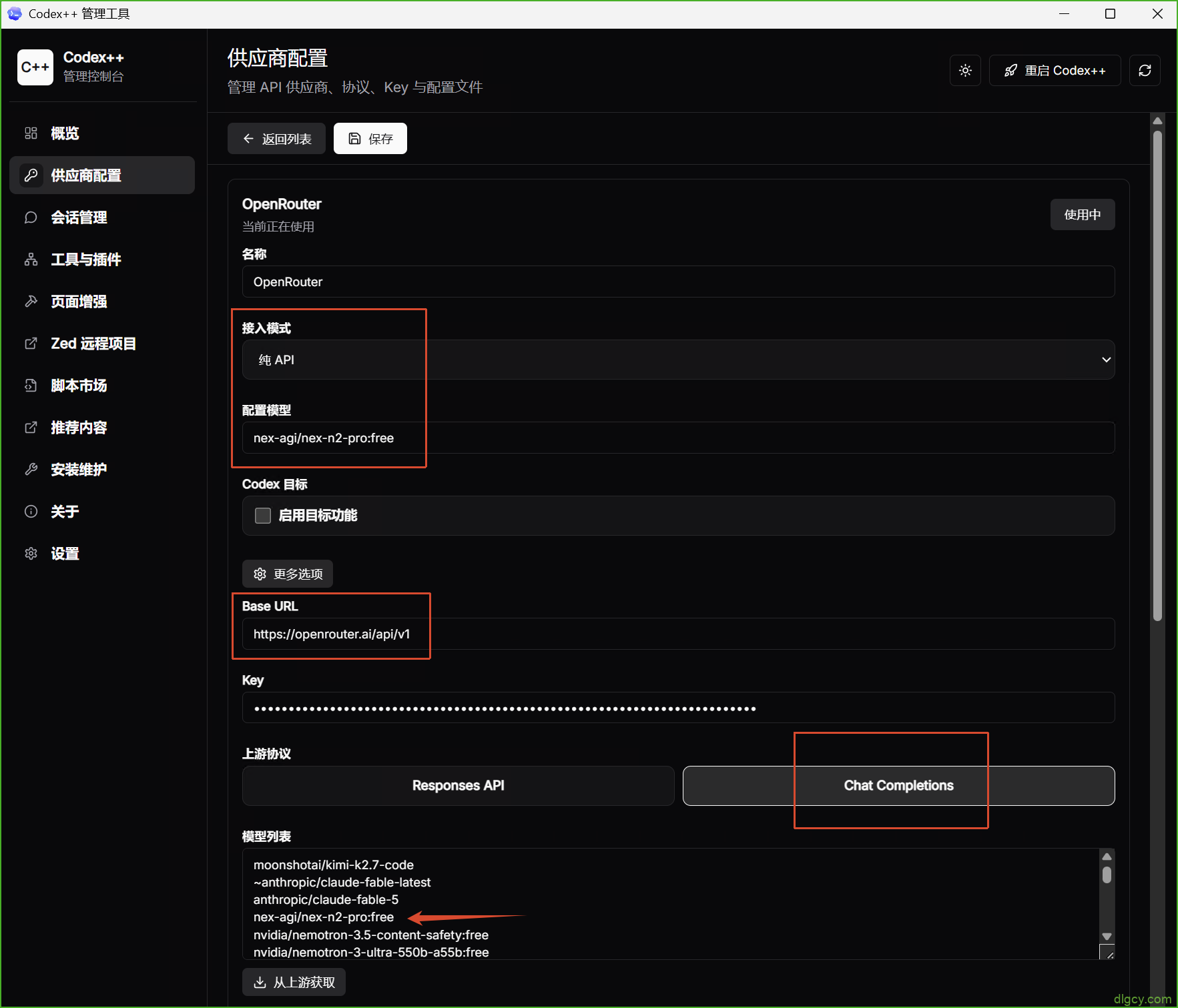Click the 当前正在使用 status text
Screen dimensions: 1178x1008
[x=278, y=227]
